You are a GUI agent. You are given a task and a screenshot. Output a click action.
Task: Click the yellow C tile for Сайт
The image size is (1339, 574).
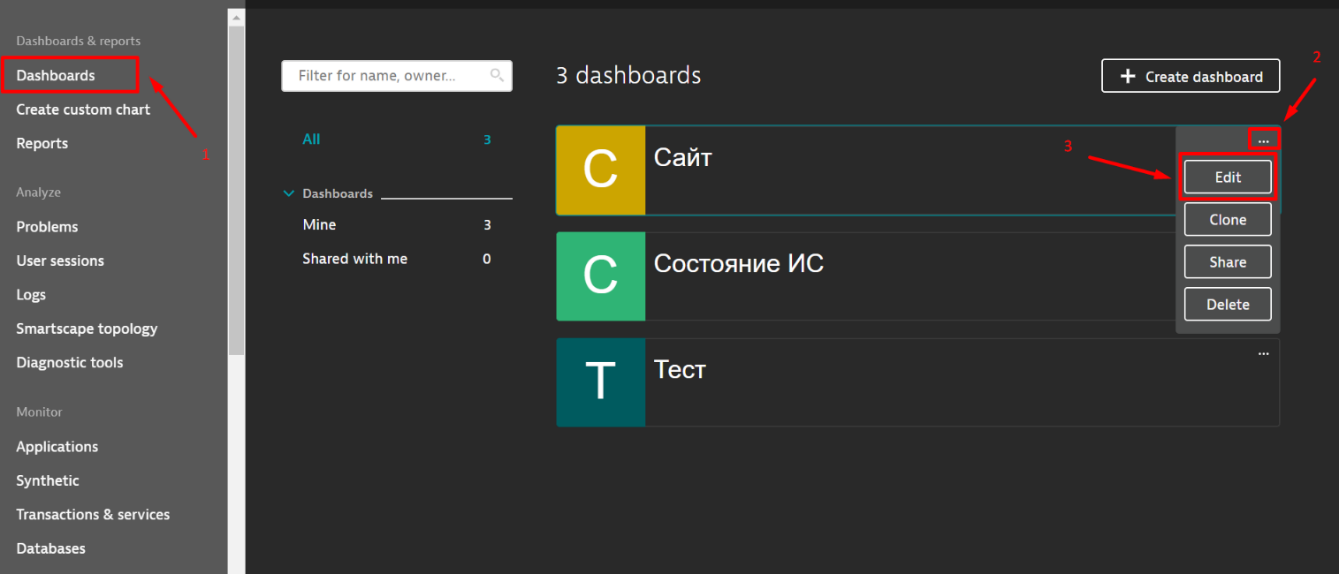pyautogui.click(x=600, y=170)
